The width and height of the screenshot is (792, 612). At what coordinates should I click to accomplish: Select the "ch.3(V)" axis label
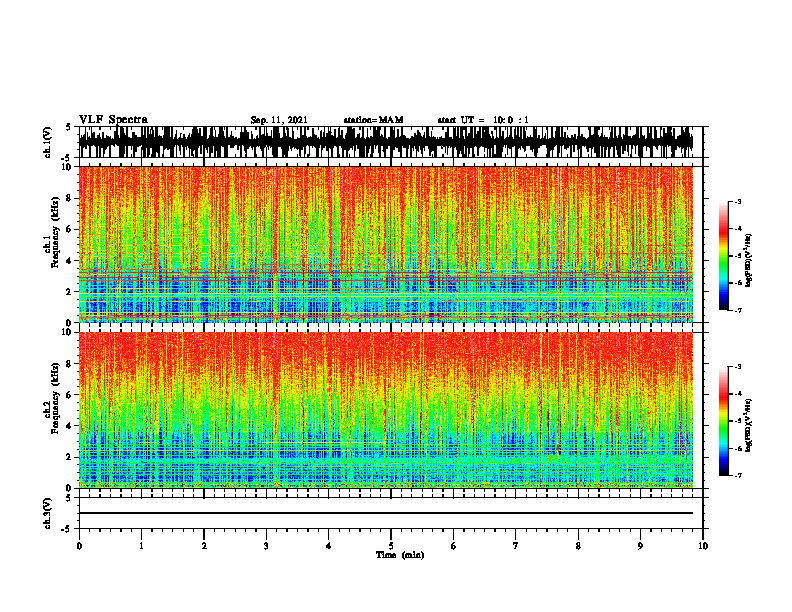point(48,514)
